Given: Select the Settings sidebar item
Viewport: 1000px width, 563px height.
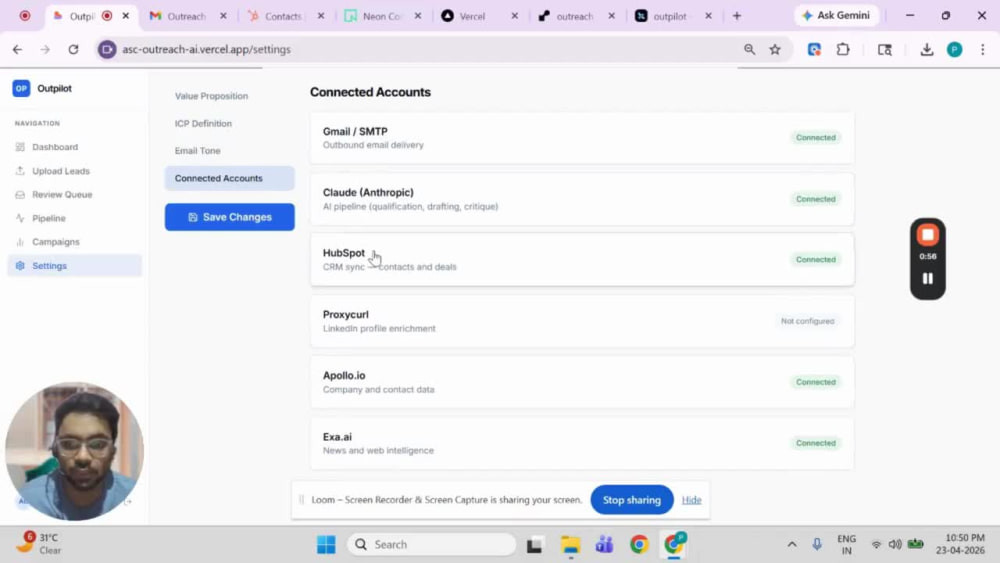Looking at the screenshot, I should (x=74, y=265).
